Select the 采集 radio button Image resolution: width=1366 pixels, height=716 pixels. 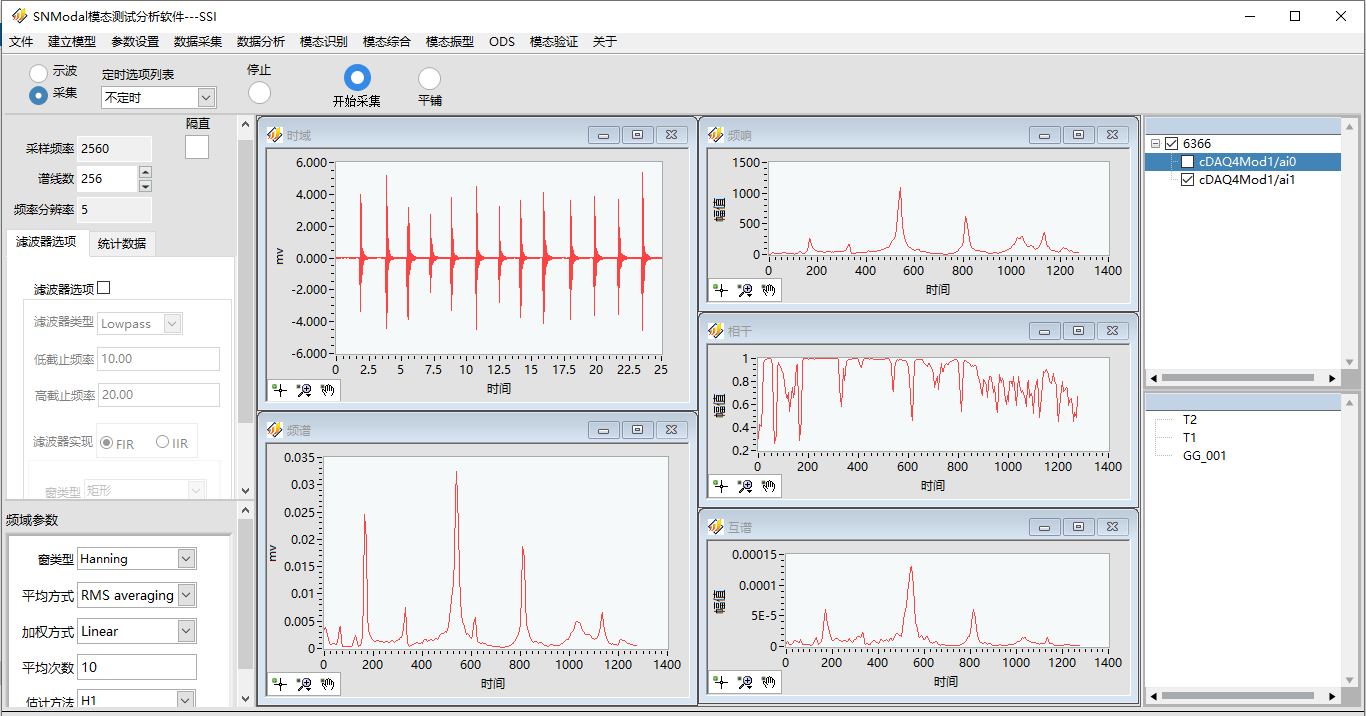(x=38, y=95)
